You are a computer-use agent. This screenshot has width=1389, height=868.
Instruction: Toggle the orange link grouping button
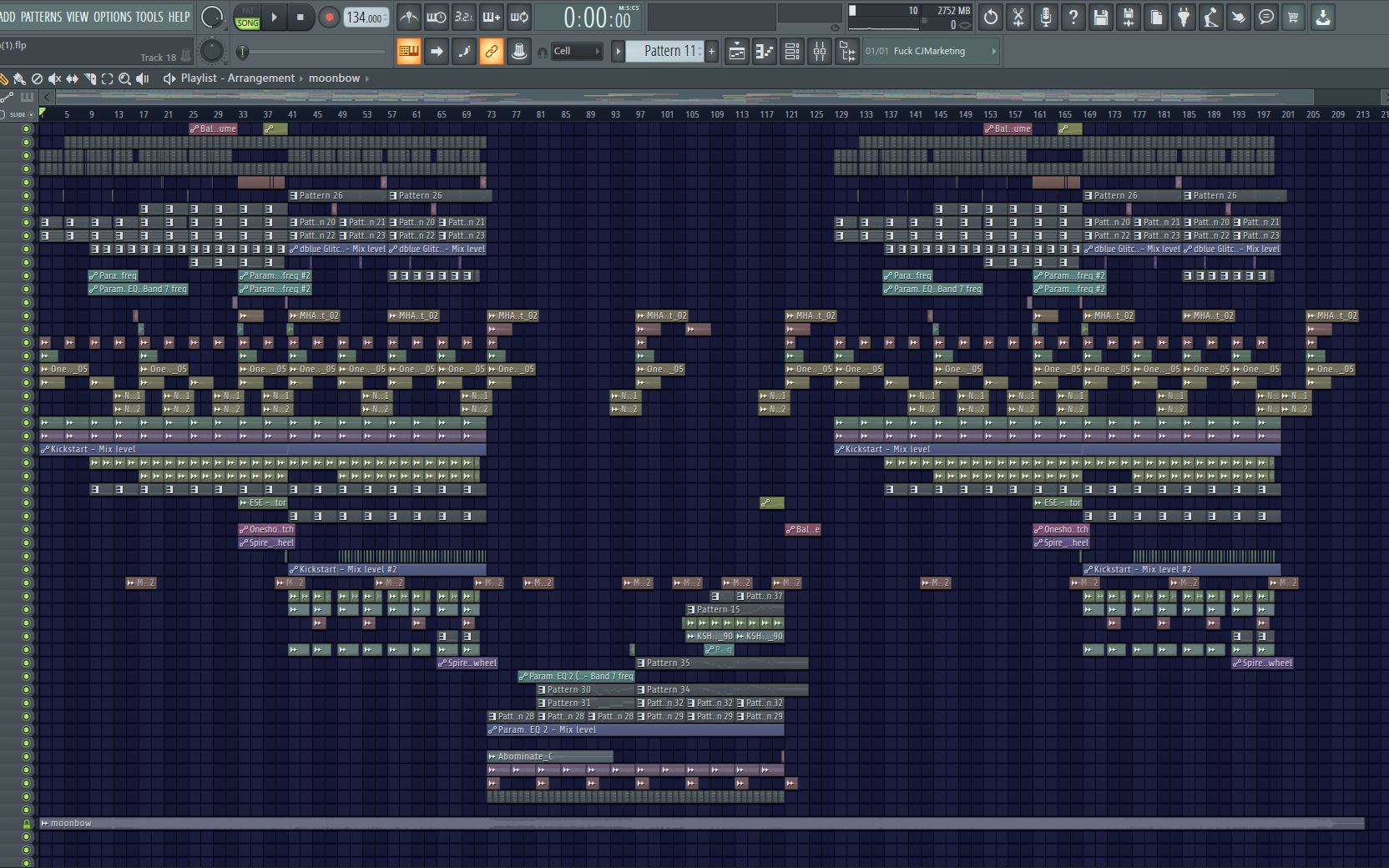[x=492, y=52]
